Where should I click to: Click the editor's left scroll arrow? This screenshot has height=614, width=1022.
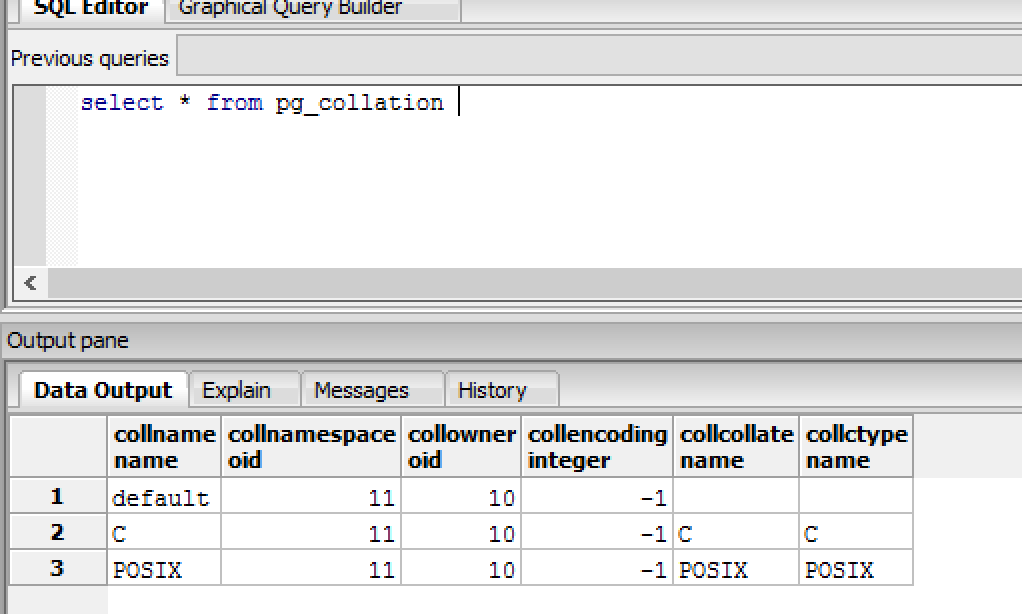(x=30, y=283)
